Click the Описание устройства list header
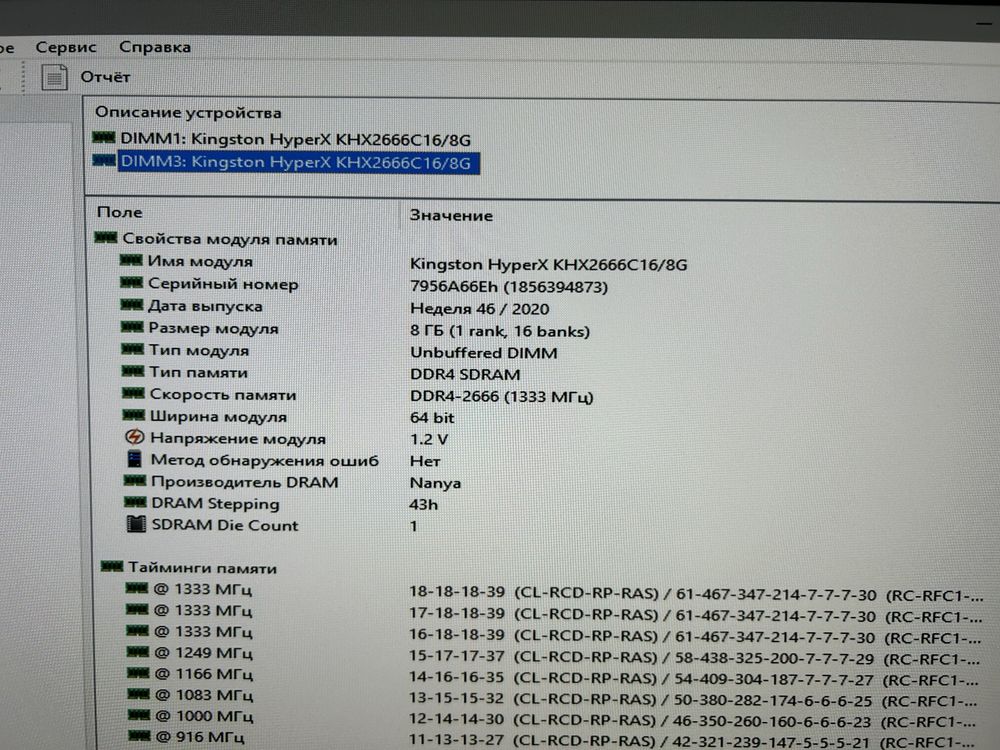This screenshot has height=750, width=1000. pos(188,113)
